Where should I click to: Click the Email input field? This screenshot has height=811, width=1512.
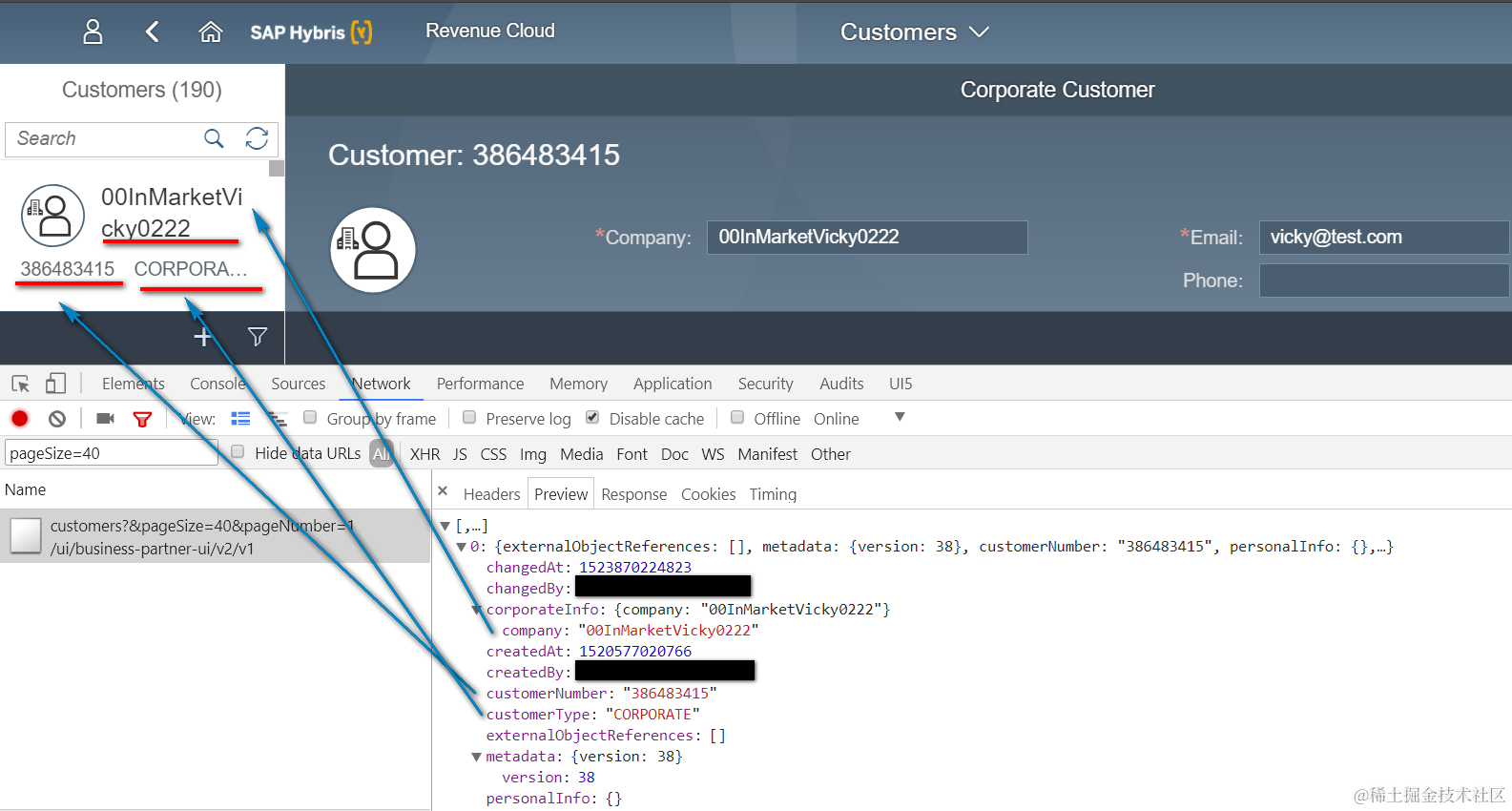click(x=1384, y=238)
